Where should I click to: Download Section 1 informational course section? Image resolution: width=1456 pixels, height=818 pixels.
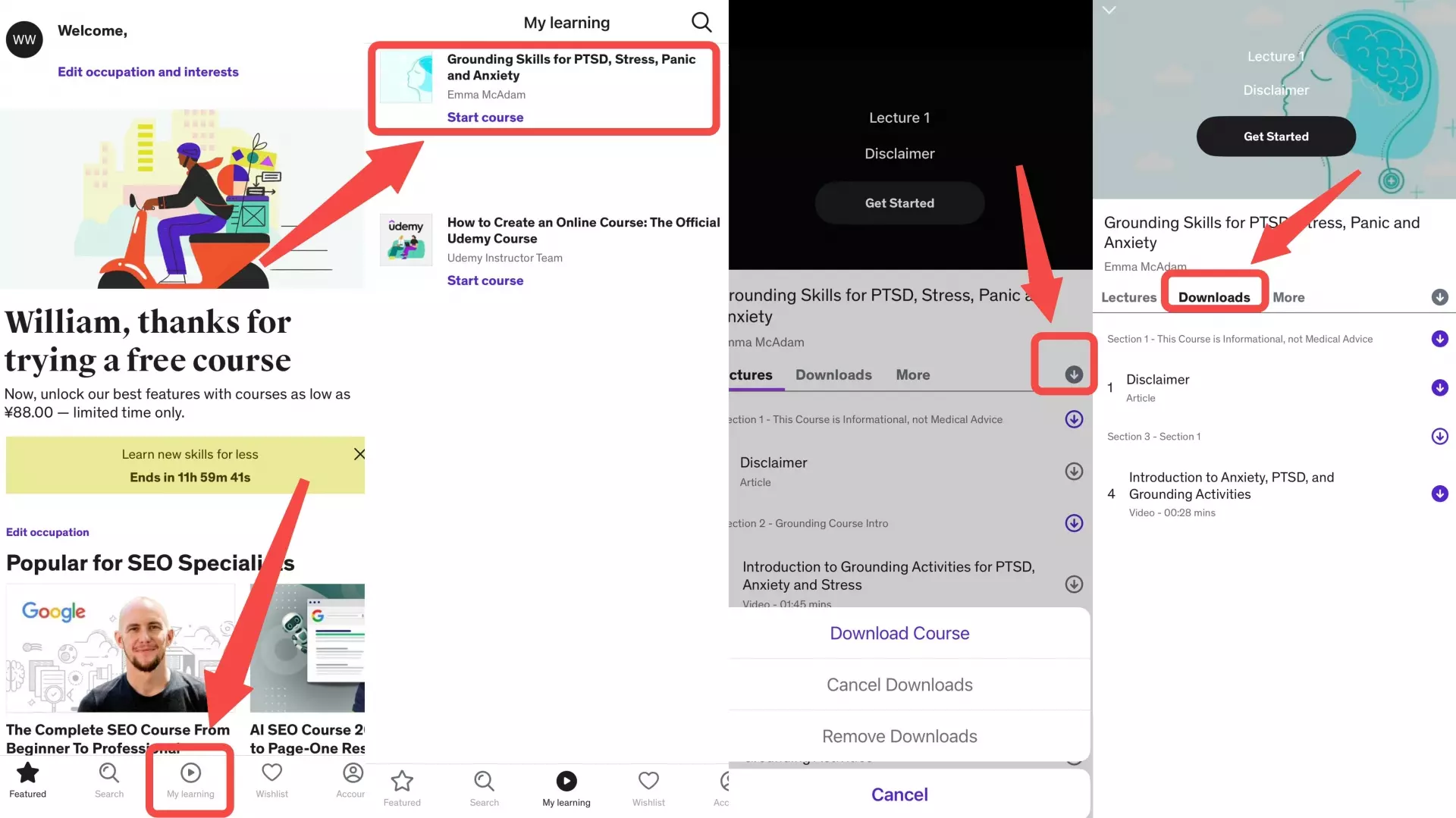point(1439,339)
